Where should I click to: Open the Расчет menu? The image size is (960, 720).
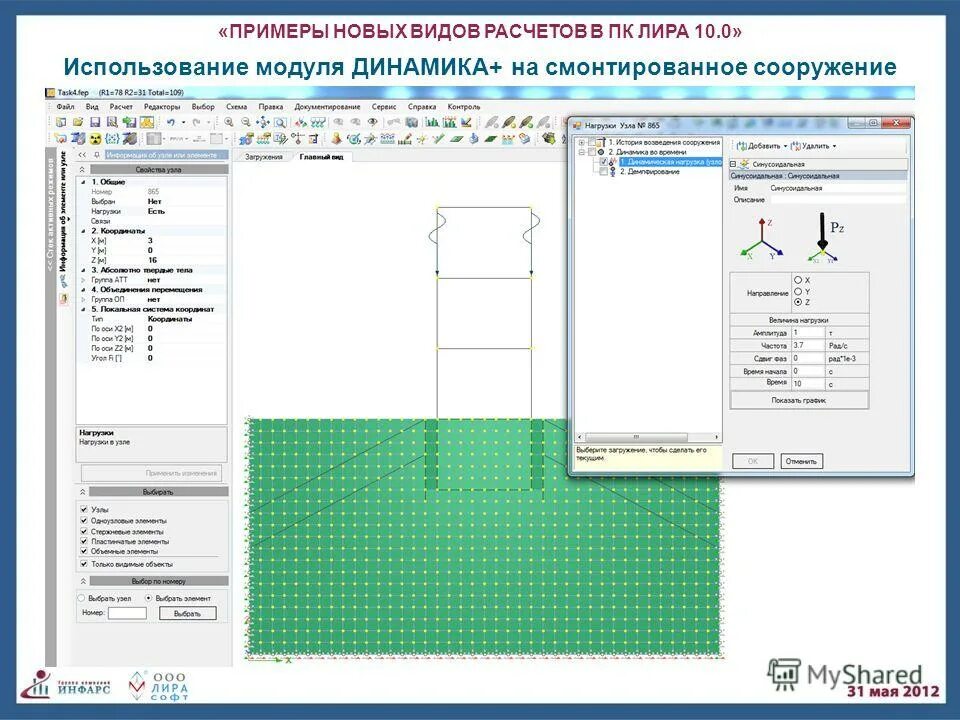(121, 107)
